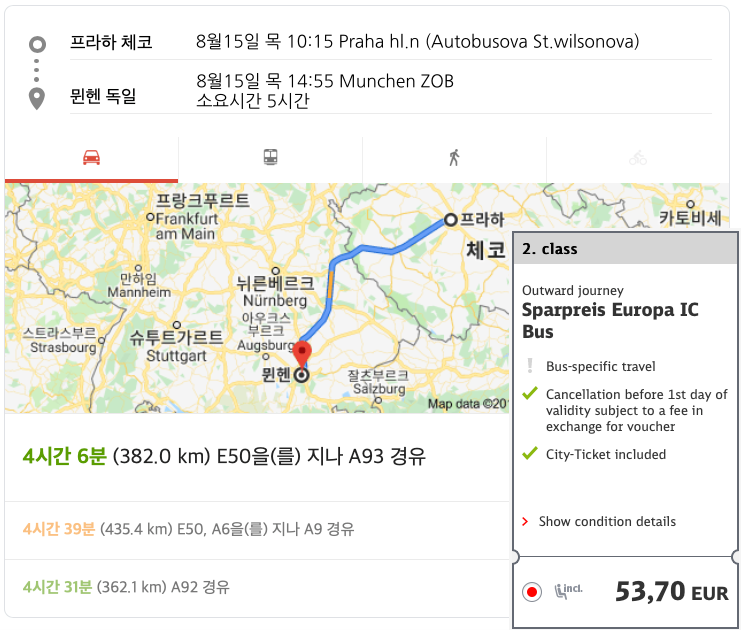Click the departure time 10:15 Praha hl.n text
The height and width of the screenshot is (630, 741).
(417, 42)
